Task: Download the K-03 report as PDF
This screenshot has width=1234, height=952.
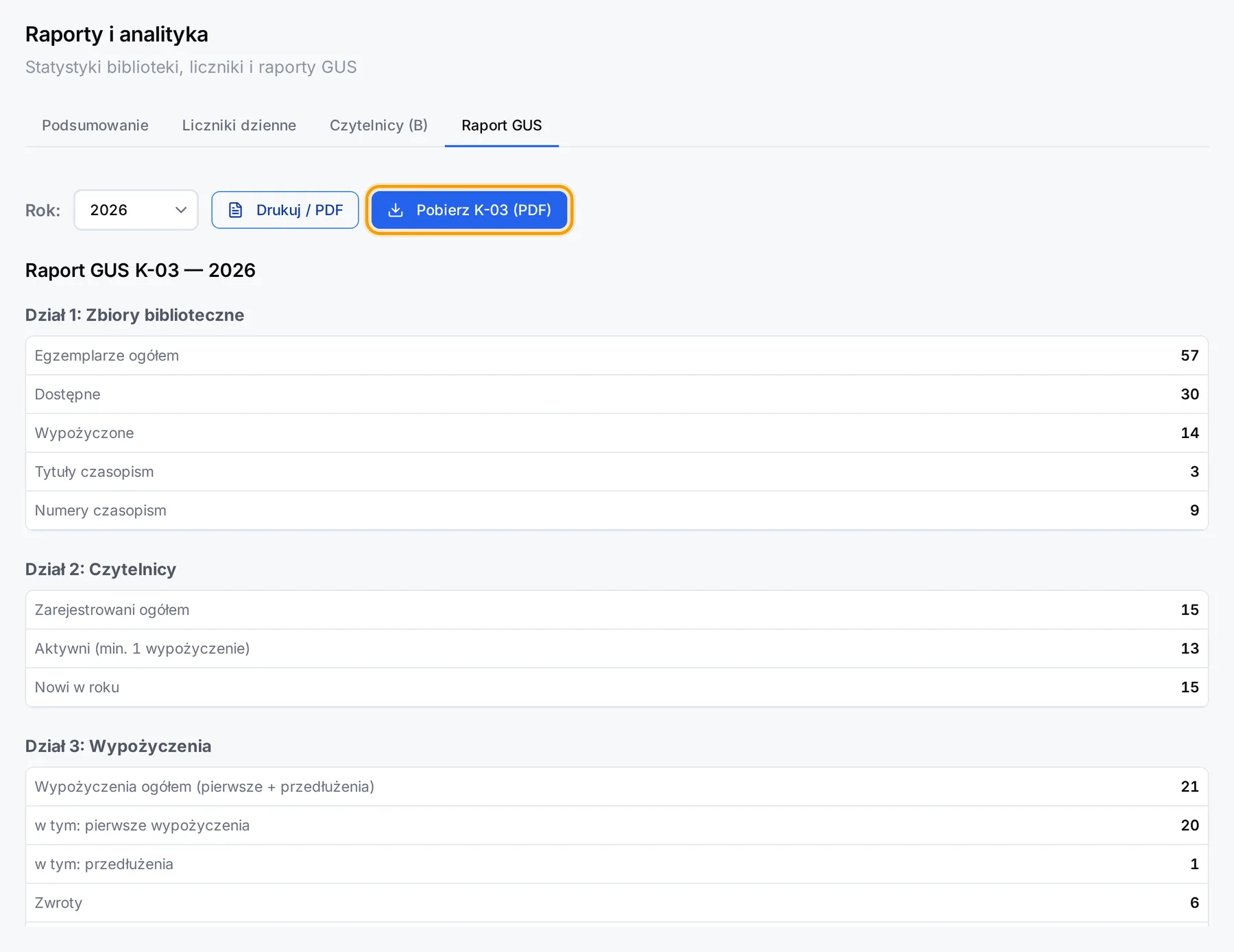Action: (x=470, y=210)
